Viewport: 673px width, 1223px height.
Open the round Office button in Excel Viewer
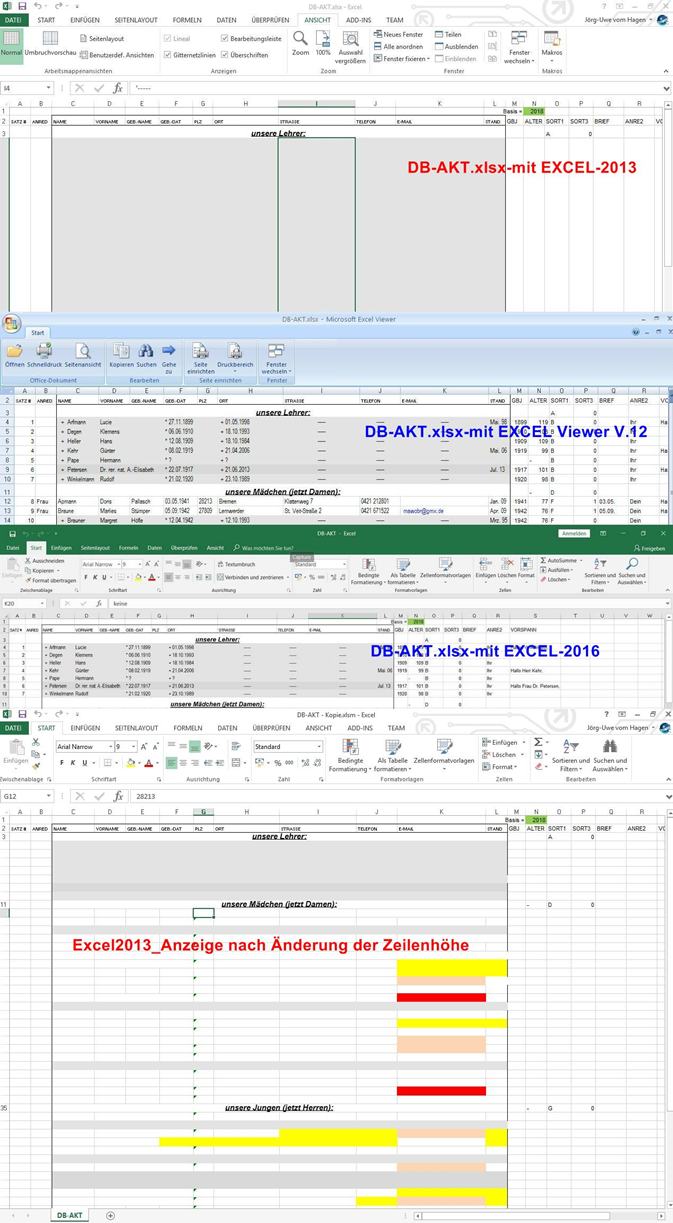pyautogui.click(x=11, y=324)
